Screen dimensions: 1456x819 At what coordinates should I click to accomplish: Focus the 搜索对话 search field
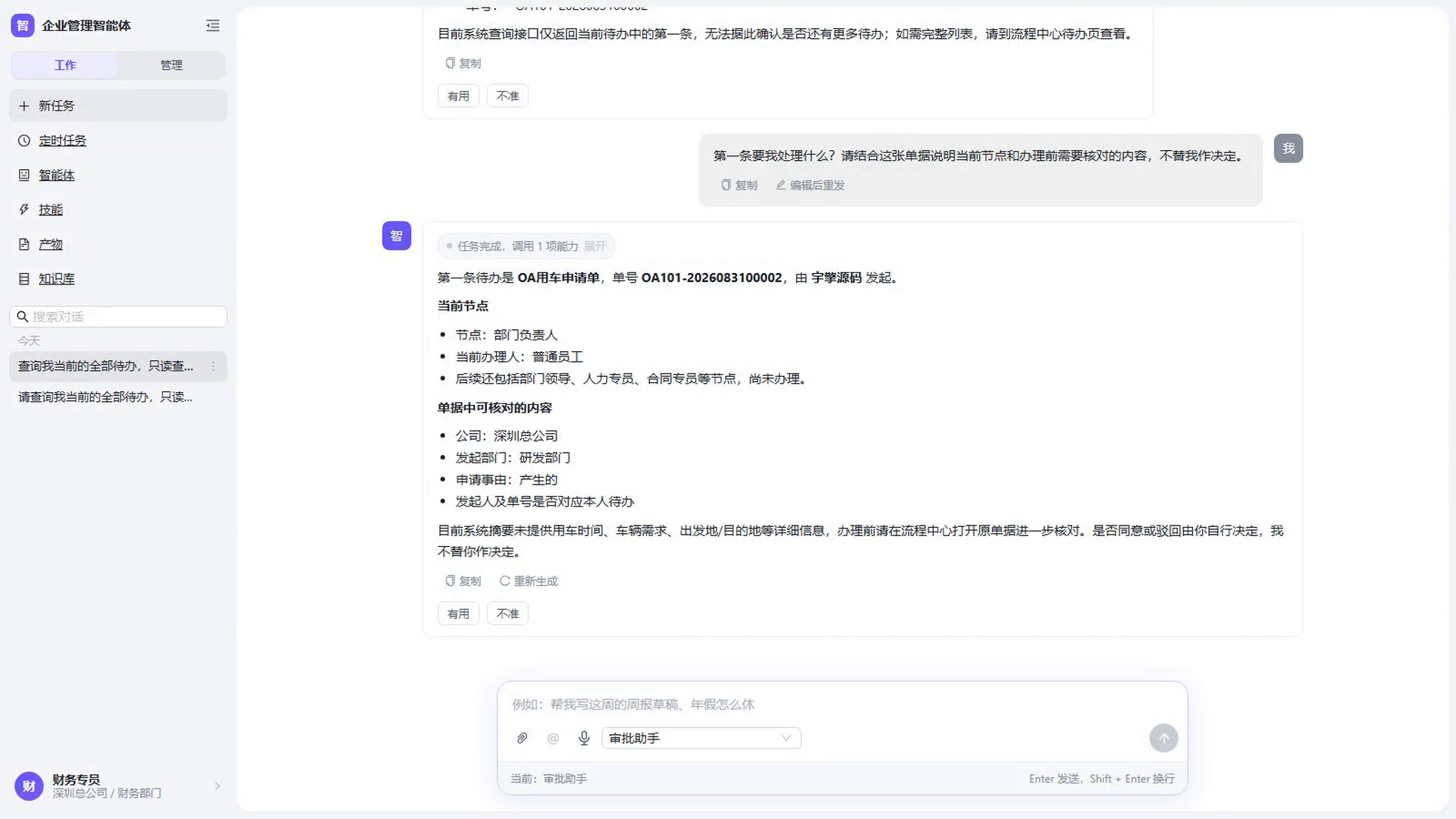[118, 316]
